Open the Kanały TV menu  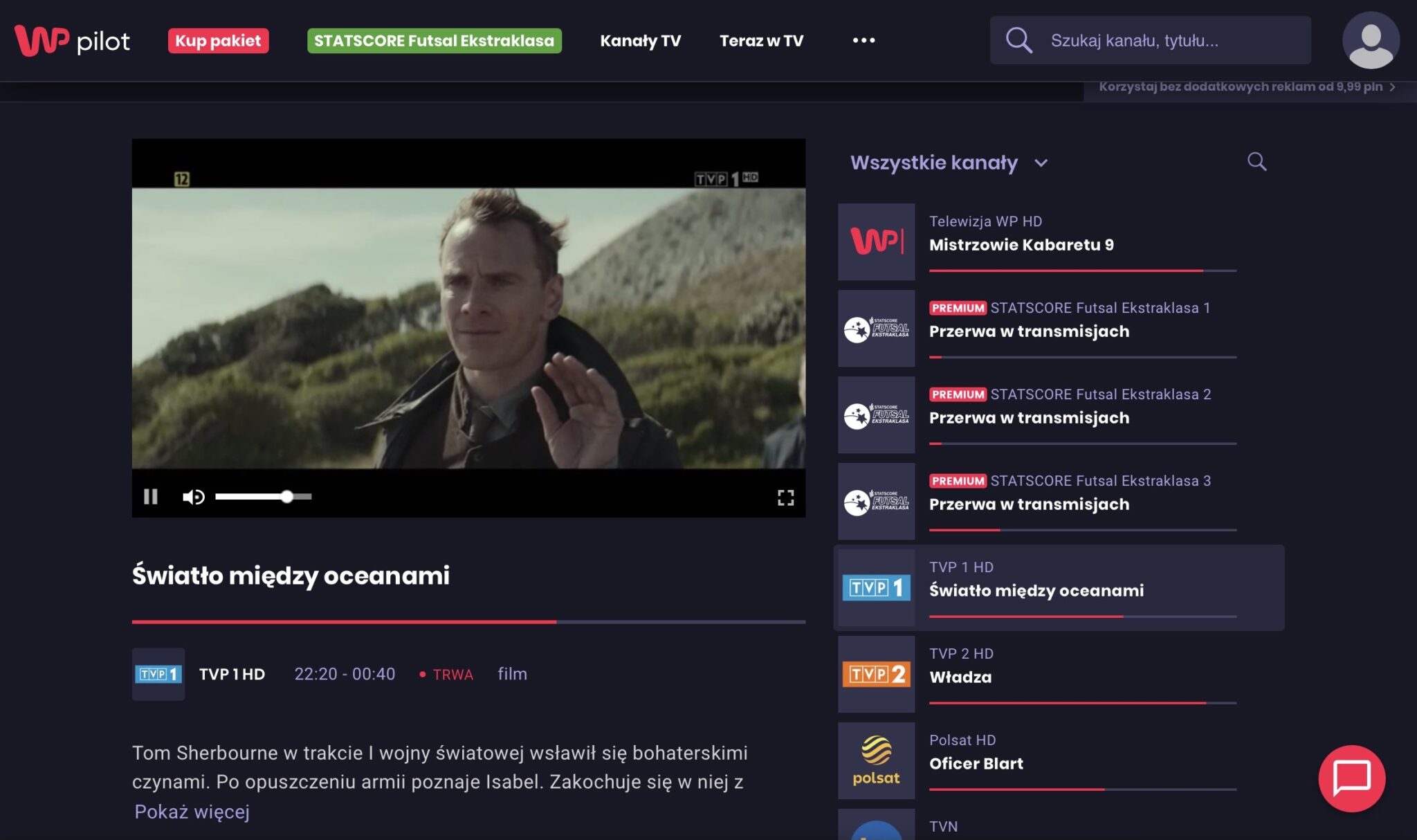(x=640, y=41)
